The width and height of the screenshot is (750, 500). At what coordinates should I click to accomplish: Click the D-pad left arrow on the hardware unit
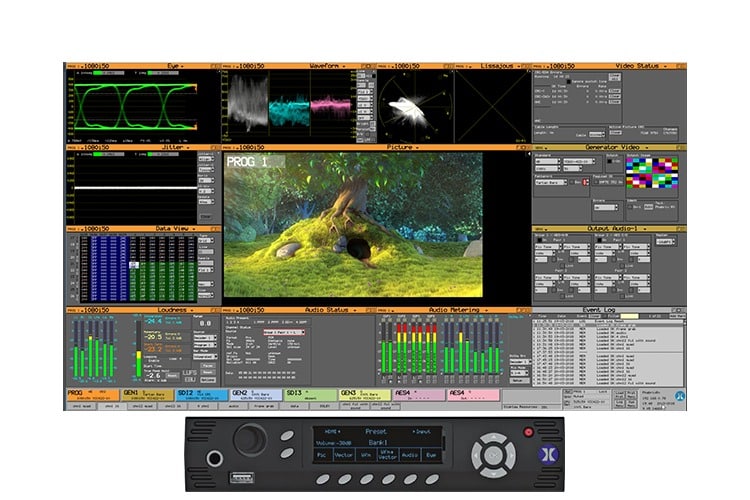pyautogui.click(x=476, y=455)
